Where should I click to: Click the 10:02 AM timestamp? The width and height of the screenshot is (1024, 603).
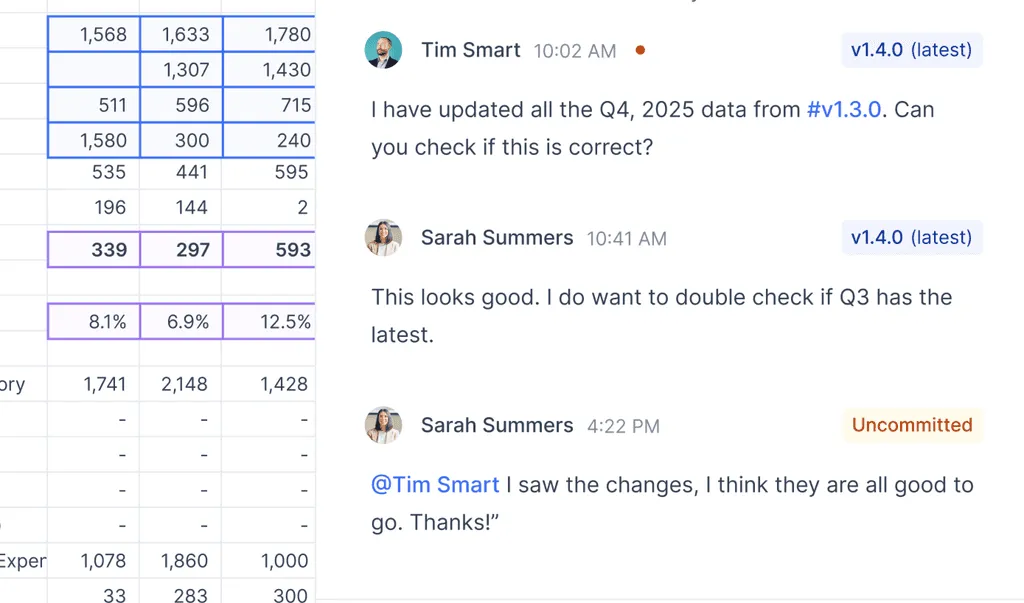[574, 51]
